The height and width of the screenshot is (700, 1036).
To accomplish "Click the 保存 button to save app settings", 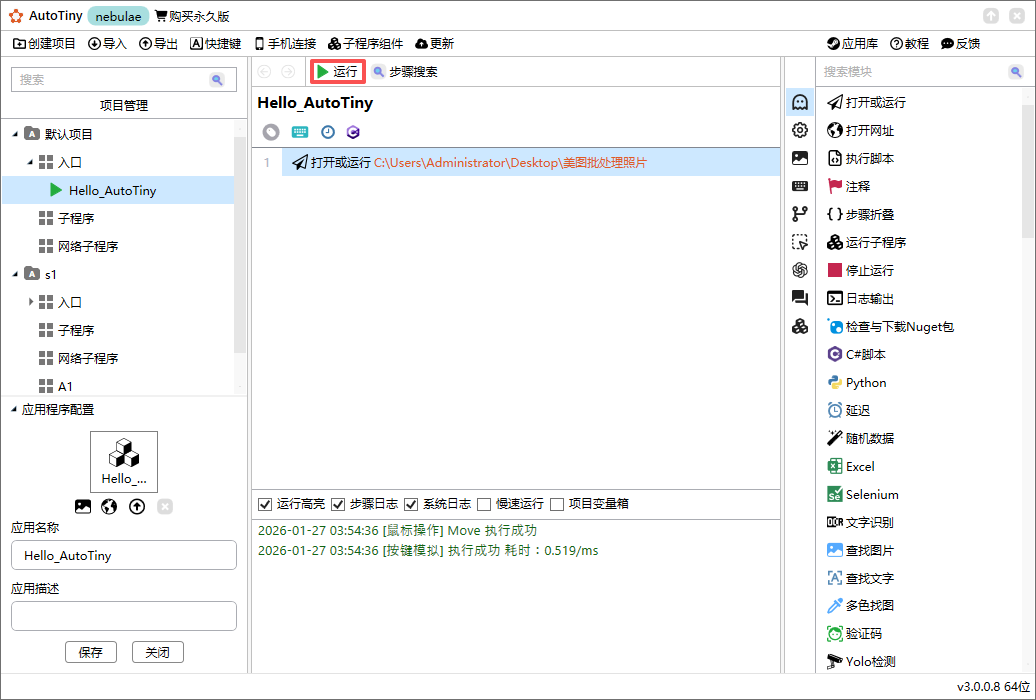I will [91, 651].
